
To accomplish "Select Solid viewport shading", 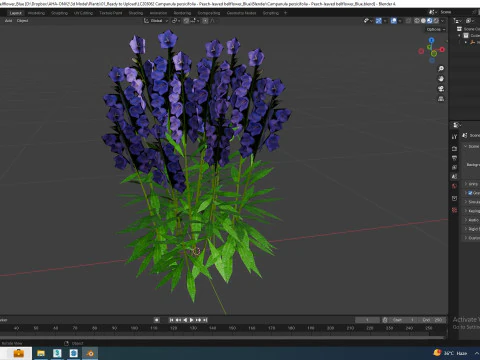I will coord(423,21).
